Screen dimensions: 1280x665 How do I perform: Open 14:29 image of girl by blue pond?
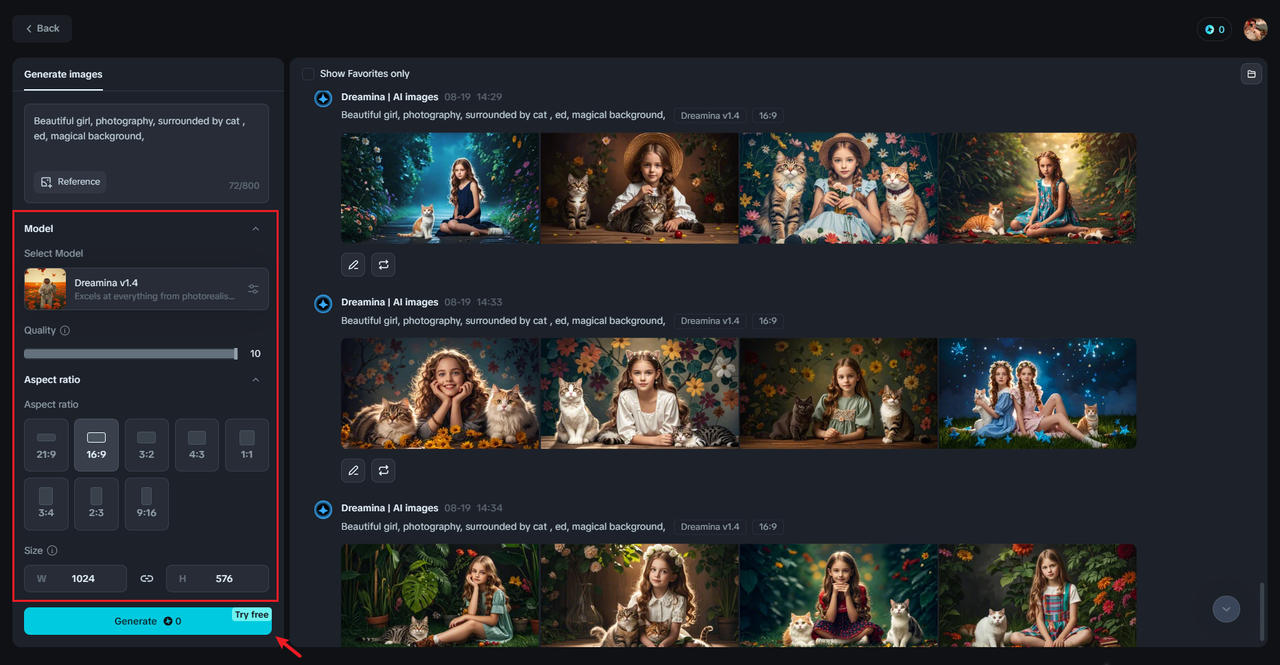440,188
